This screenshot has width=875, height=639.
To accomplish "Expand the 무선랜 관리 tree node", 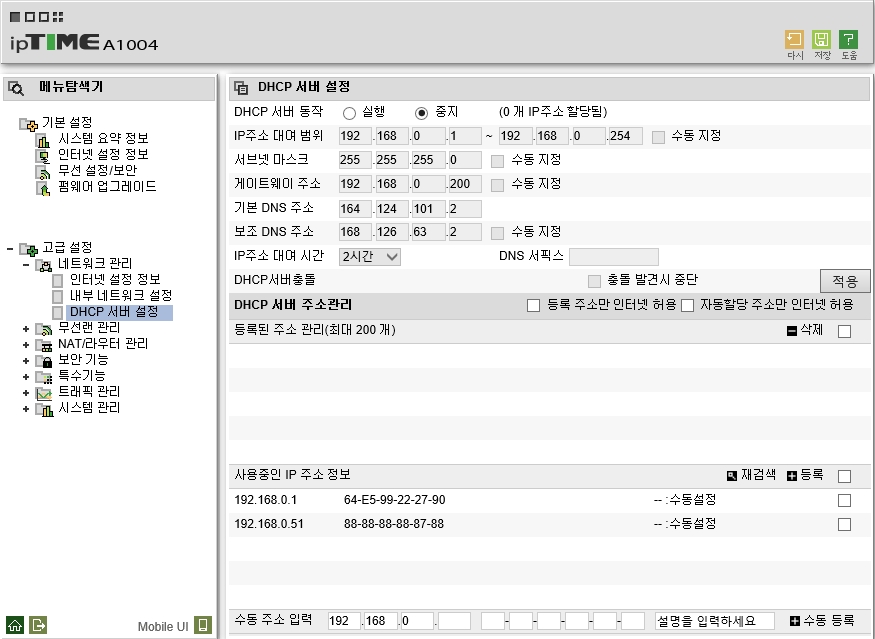I will 26,329.
